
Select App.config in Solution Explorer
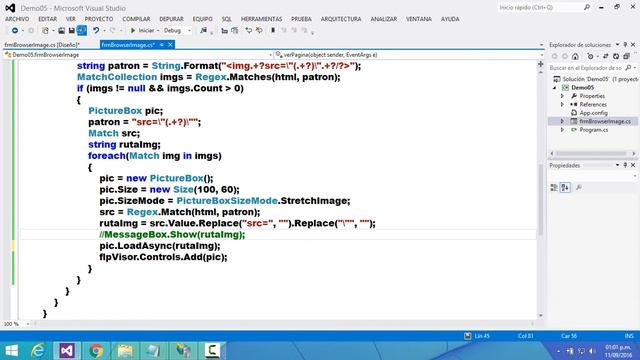[x=593, y=113]
